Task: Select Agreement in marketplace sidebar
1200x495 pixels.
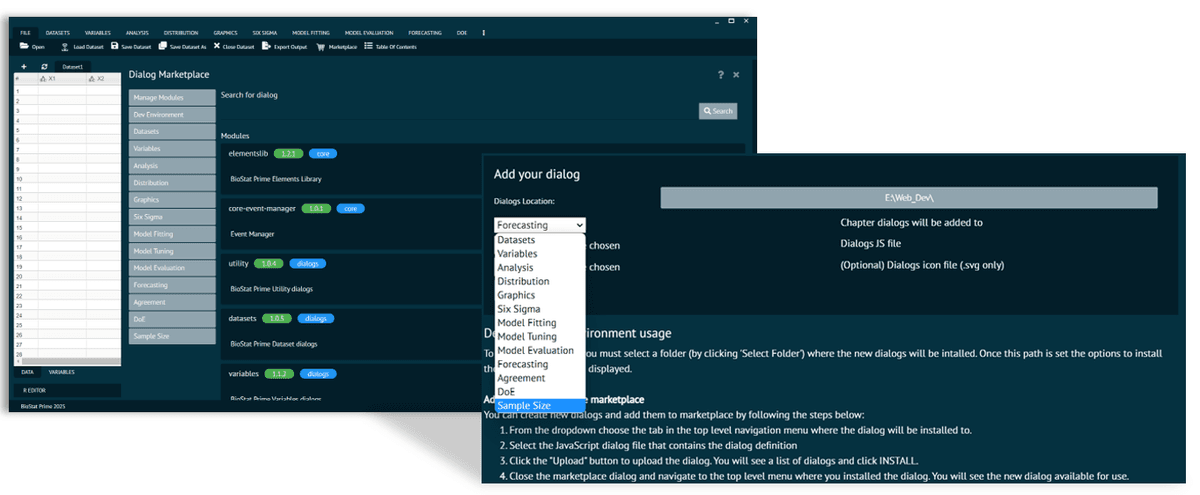Action: (172, 302)
